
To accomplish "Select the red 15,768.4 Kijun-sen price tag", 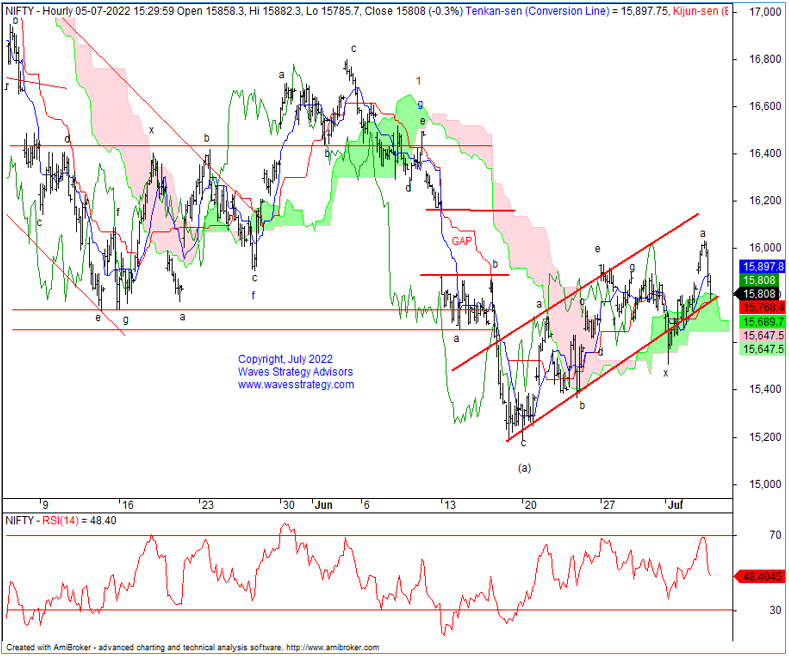I will [762, 307].
